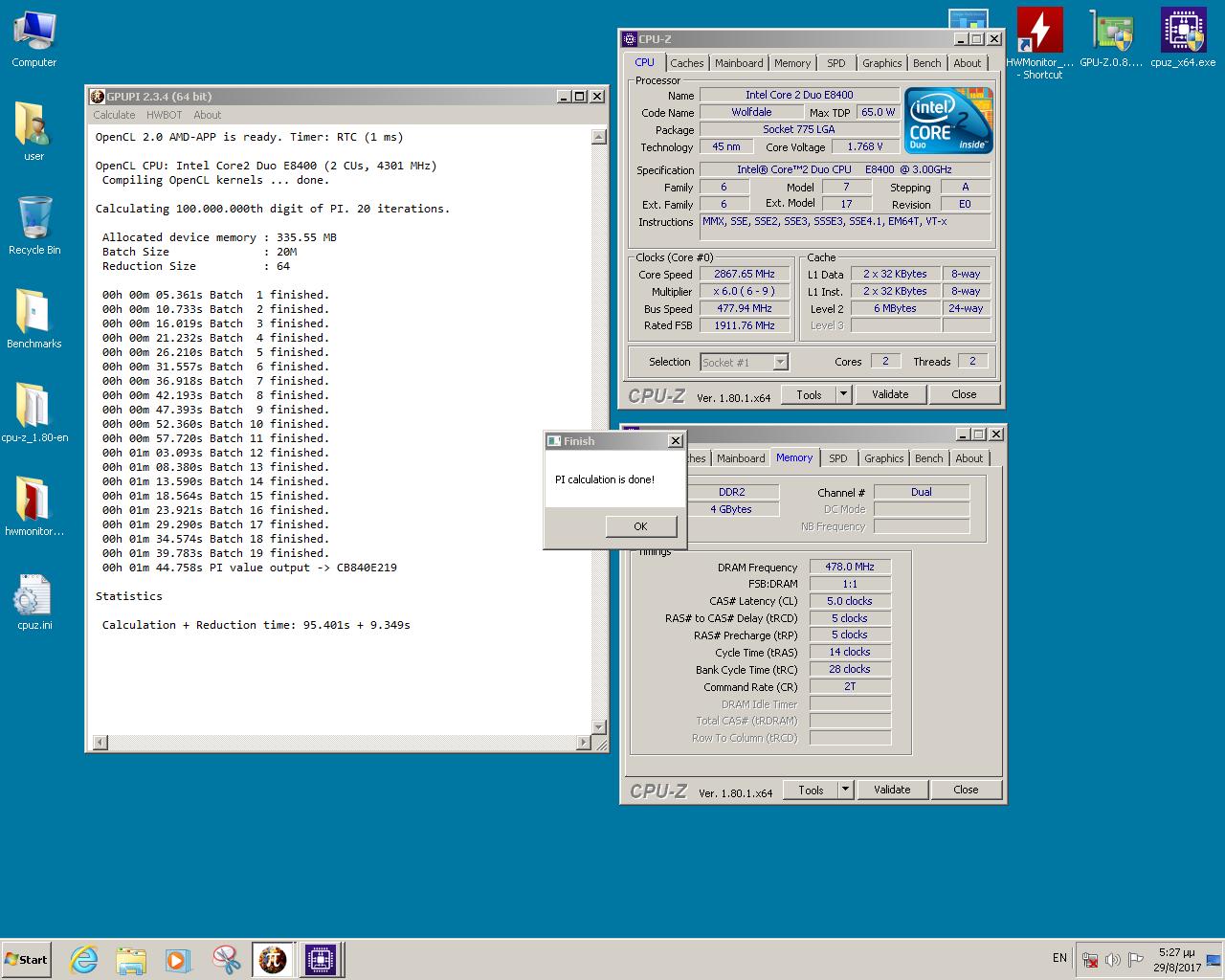
Task: Expand Tools dropdown arrow in top CPU-Z
Action: 843,394
